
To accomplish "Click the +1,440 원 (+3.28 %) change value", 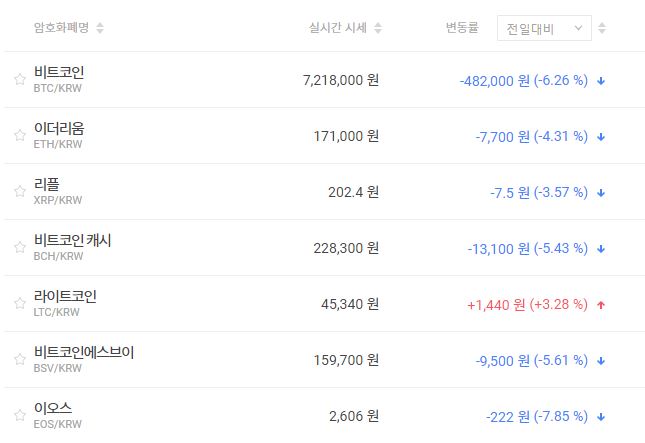I will pos(527,304).
